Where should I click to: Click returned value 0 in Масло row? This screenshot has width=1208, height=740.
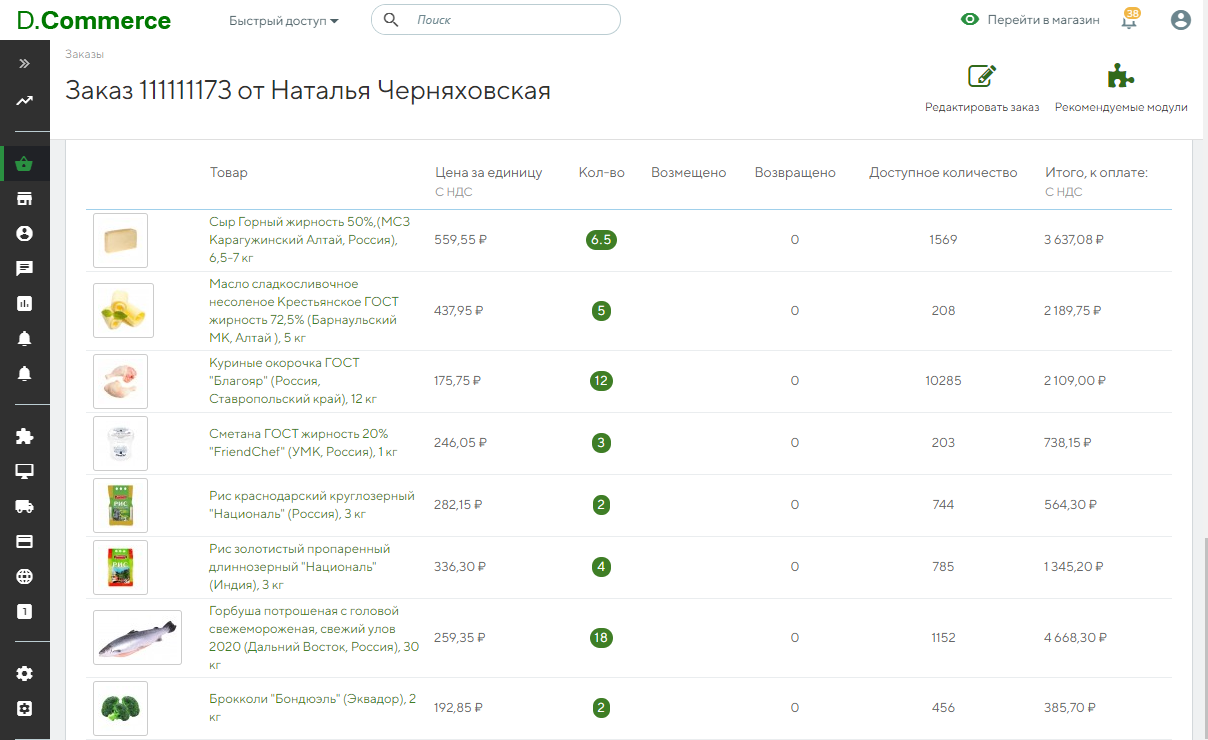[795, 311]
